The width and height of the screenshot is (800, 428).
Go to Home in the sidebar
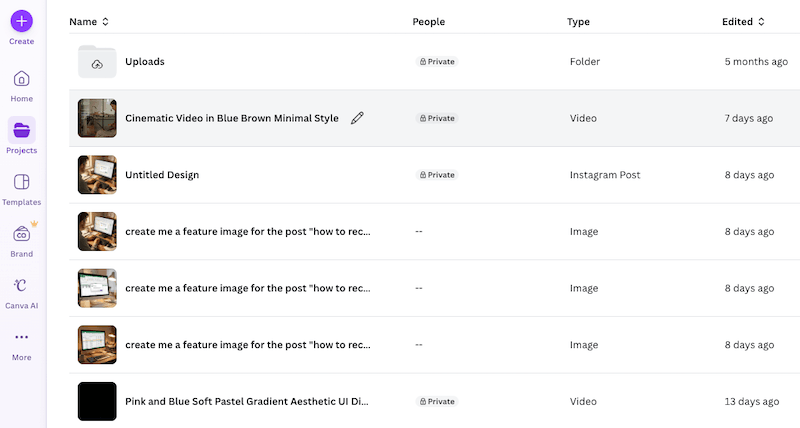coord(22,79)
